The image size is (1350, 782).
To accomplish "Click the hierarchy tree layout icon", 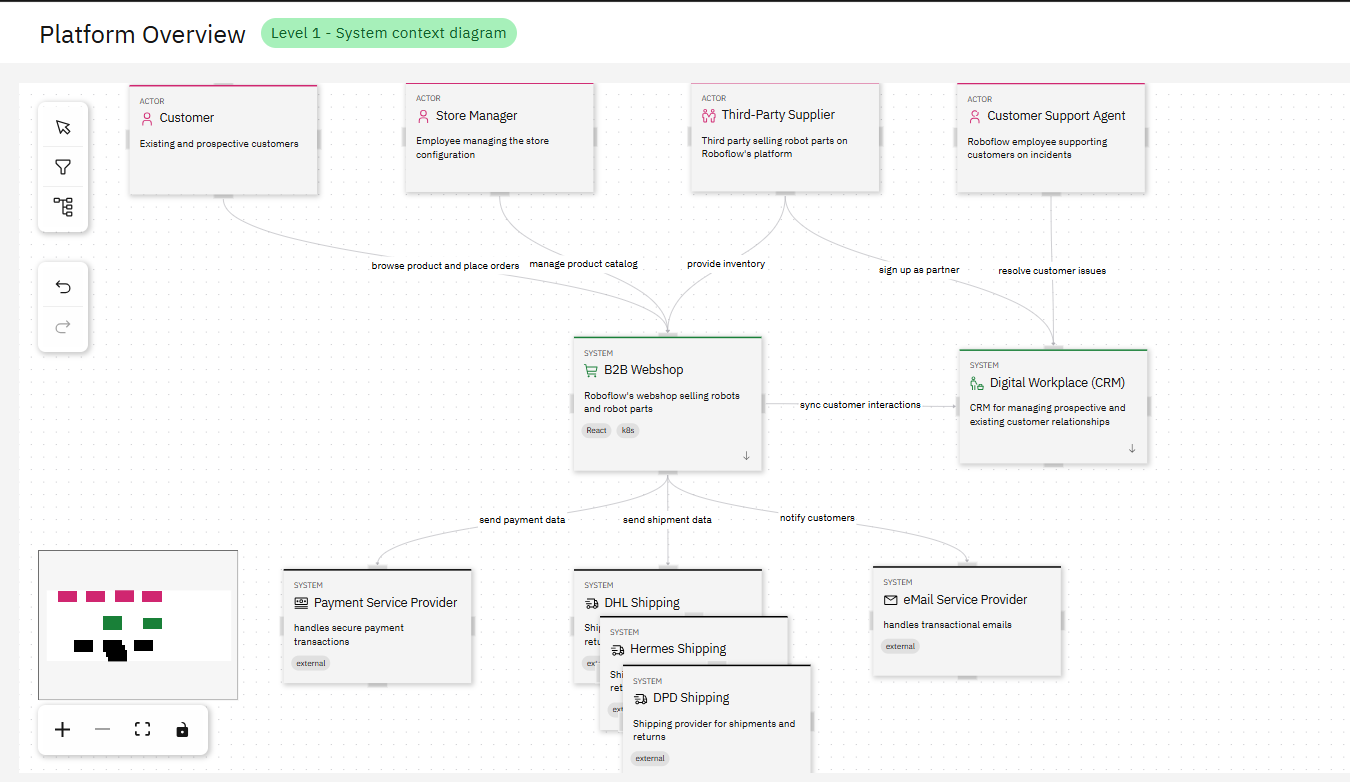I will pos(63,207).
